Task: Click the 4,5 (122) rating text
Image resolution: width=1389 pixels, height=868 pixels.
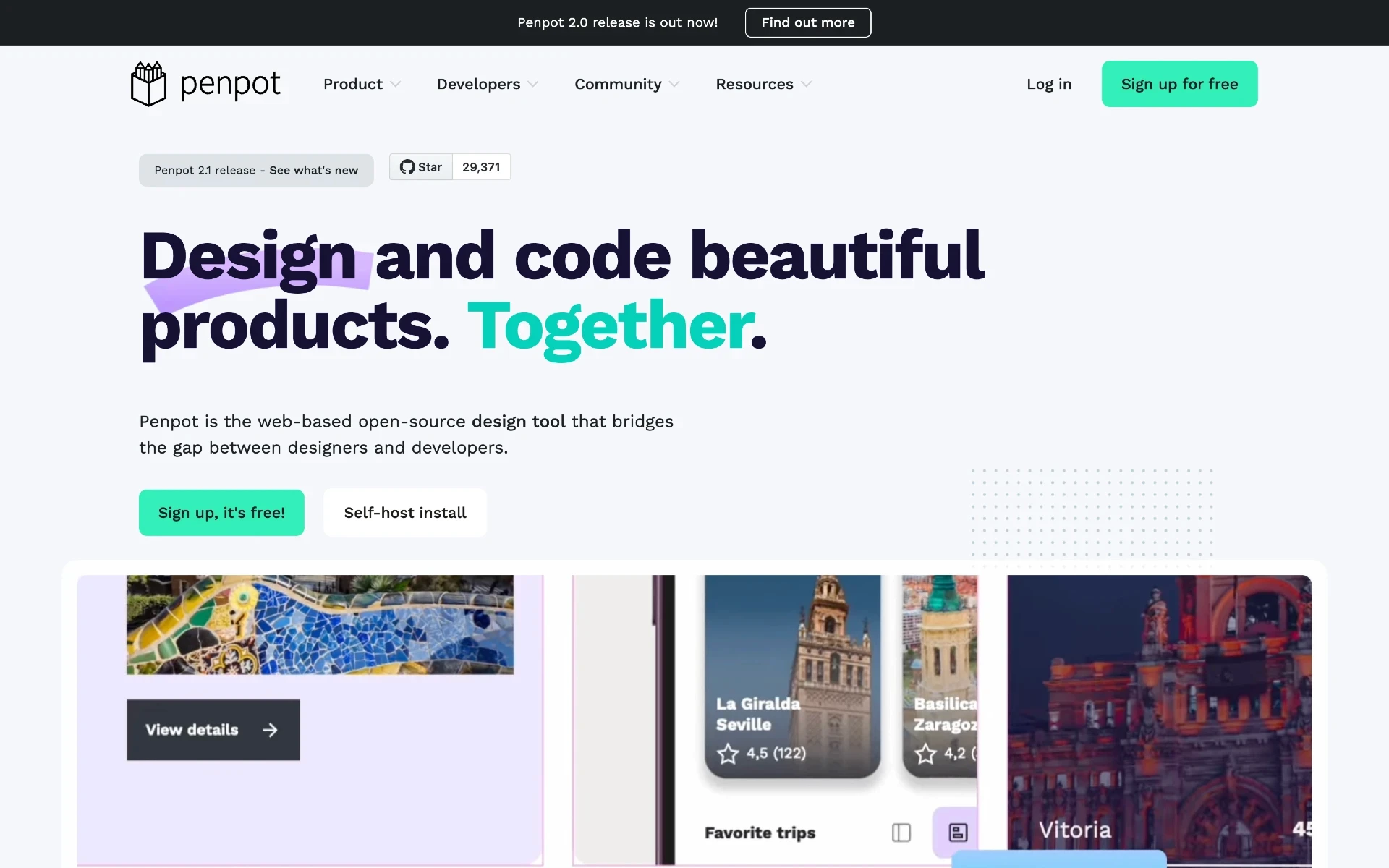Action: (x=776, y=754)
